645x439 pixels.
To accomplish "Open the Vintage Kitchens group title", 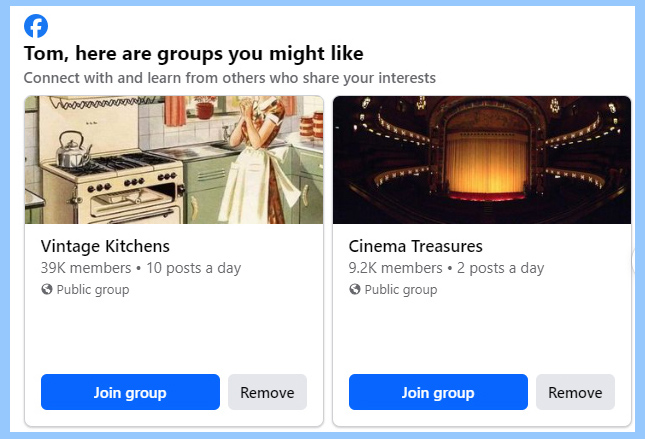I will [x=105, y=246].
